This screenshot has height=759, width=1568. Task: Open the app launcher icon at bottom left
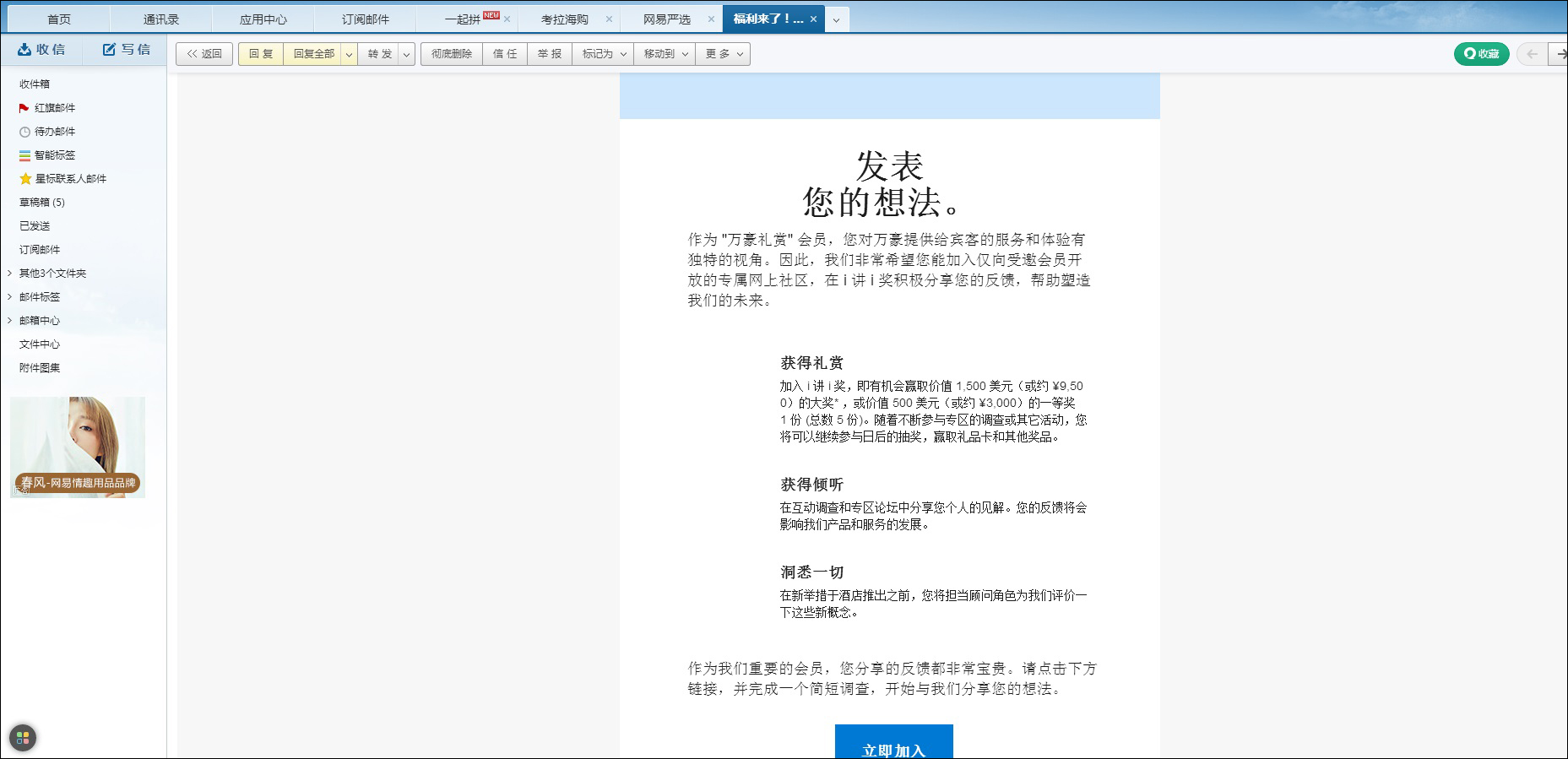click(23, 738)
